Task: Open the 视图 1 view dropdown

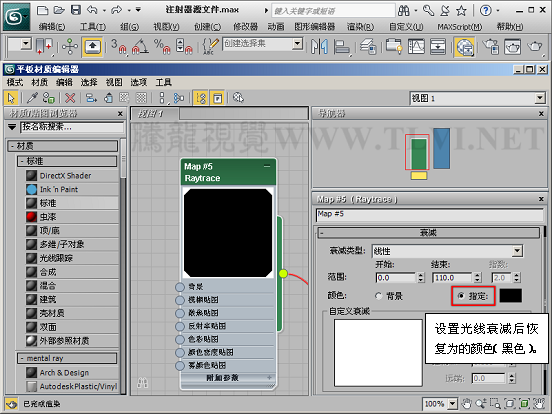Action: (x=540, y=98)
